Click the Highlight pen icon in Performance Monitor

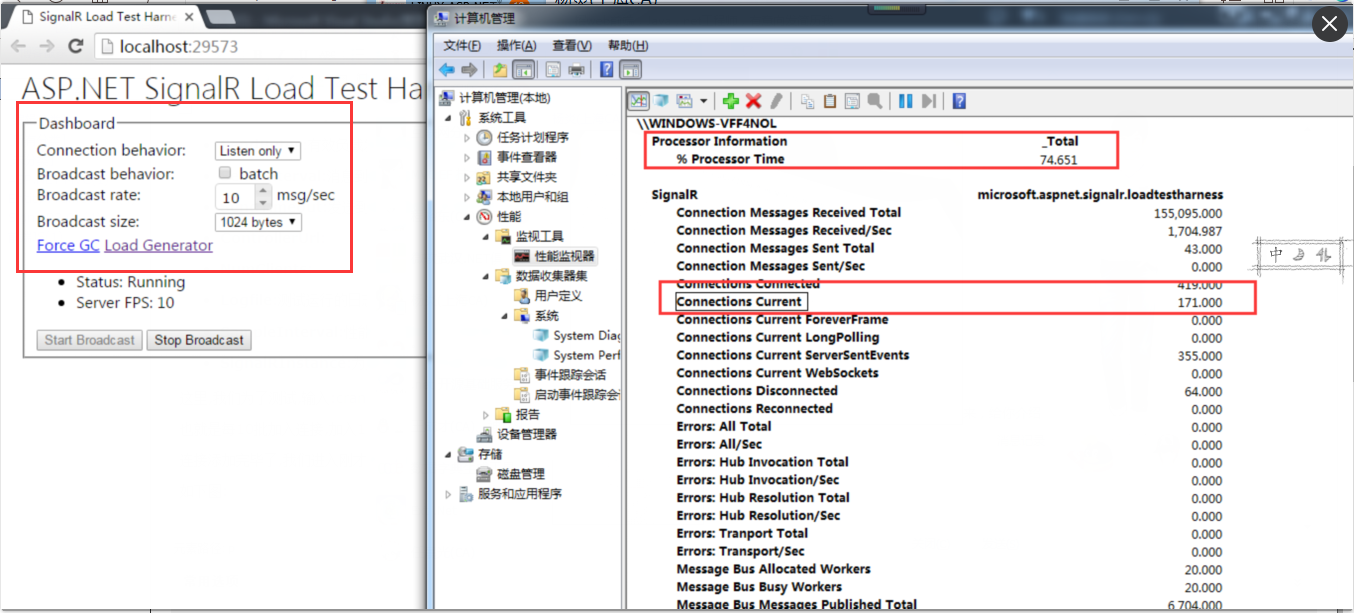tap(777, 101)
